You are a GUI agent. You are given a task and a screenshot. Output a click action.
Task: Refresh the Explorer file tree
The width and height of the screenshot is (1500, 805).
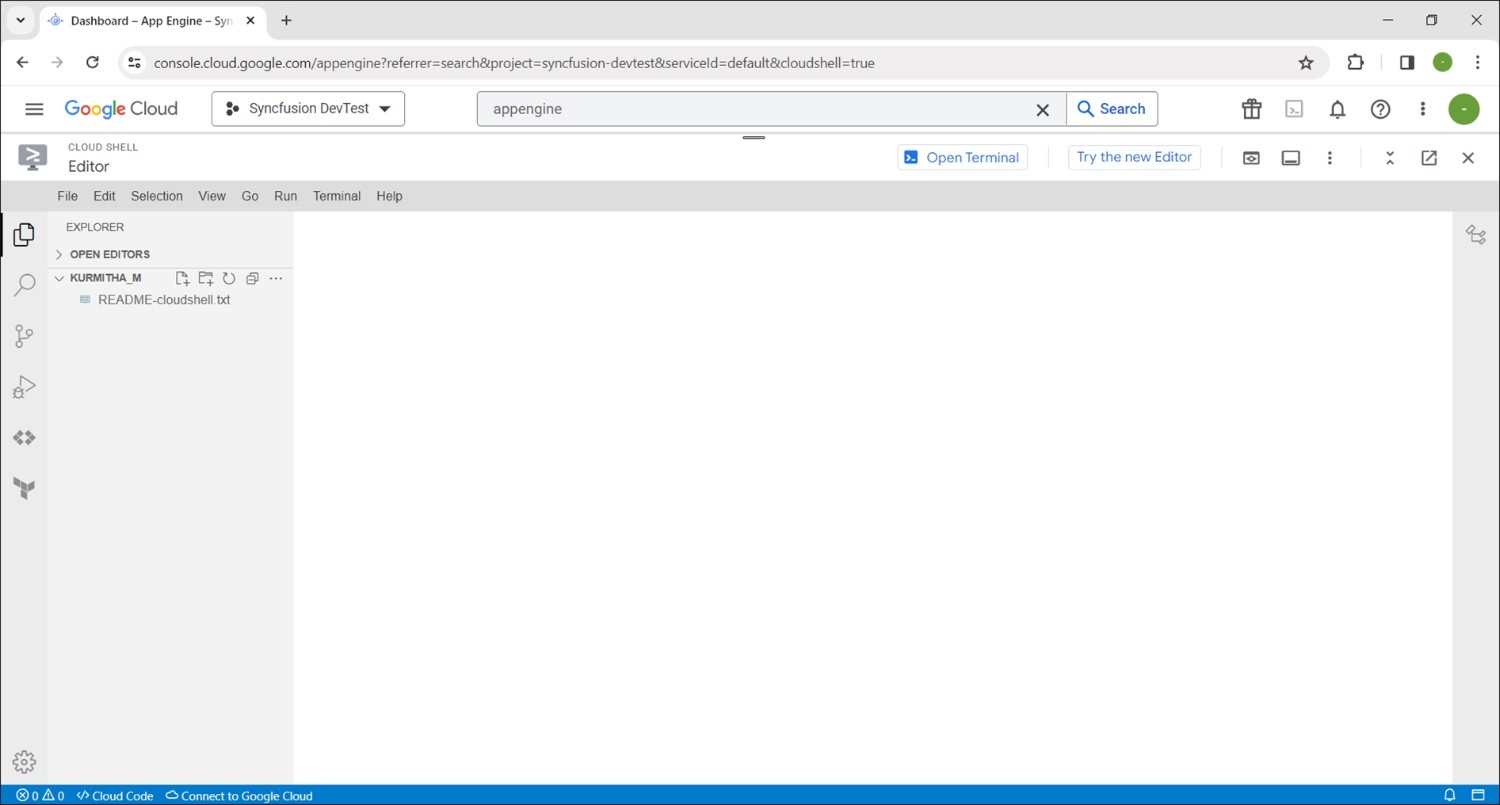click(229, 278)
